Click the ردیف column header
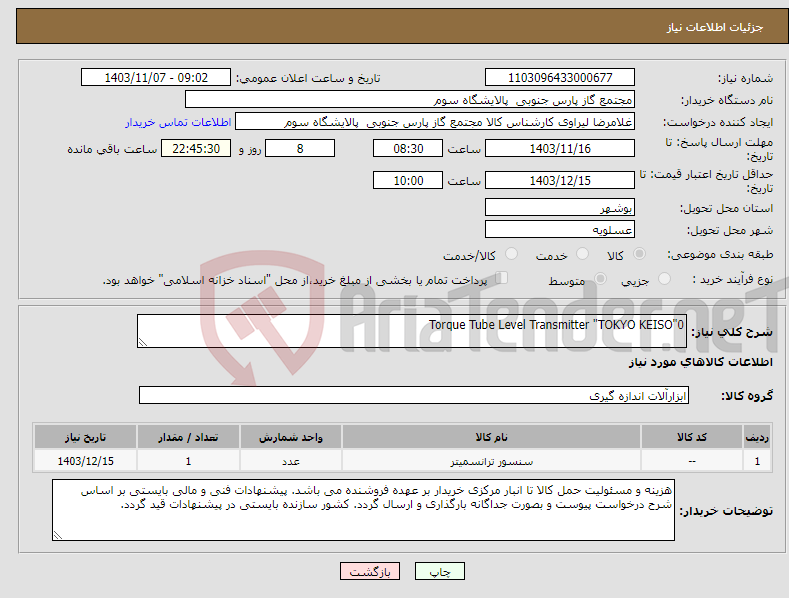This screenshot has height=598, width=789. [757, 437]
